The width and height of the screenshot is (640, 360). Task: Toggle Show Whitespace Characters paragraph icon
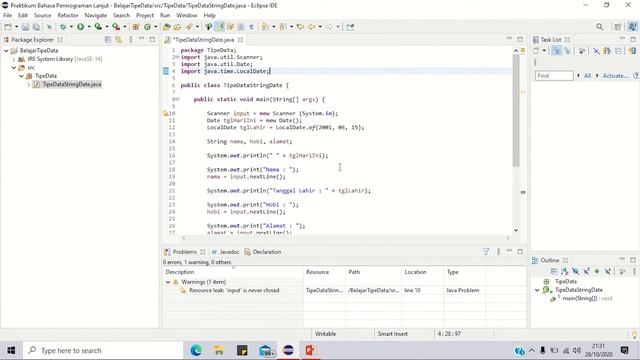tap(251, 27)
